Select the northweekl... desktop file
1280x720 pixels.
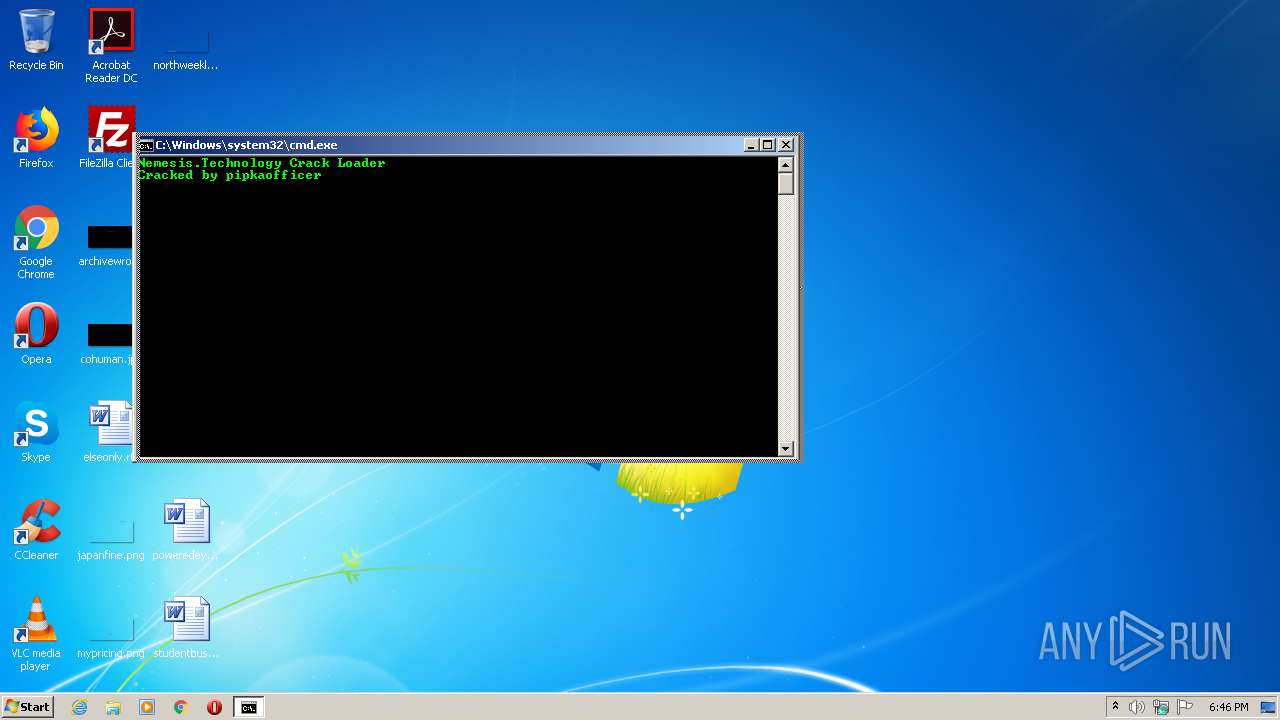pos(185,46)
